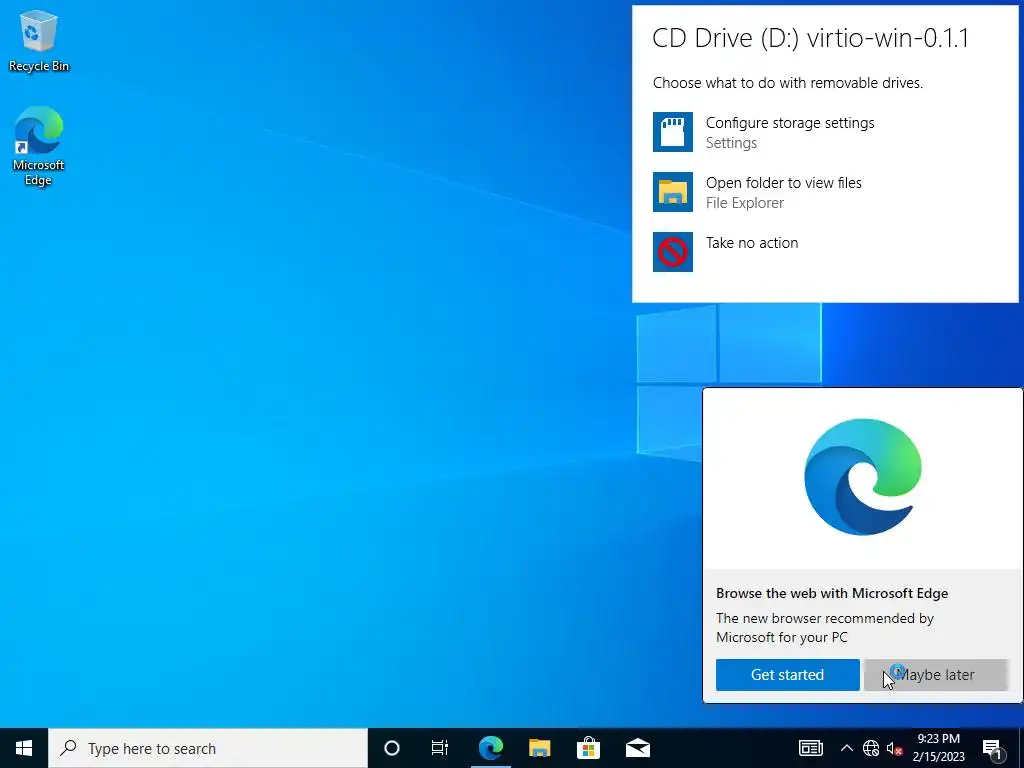Click Get started in Edge popup

coord(788,675)
